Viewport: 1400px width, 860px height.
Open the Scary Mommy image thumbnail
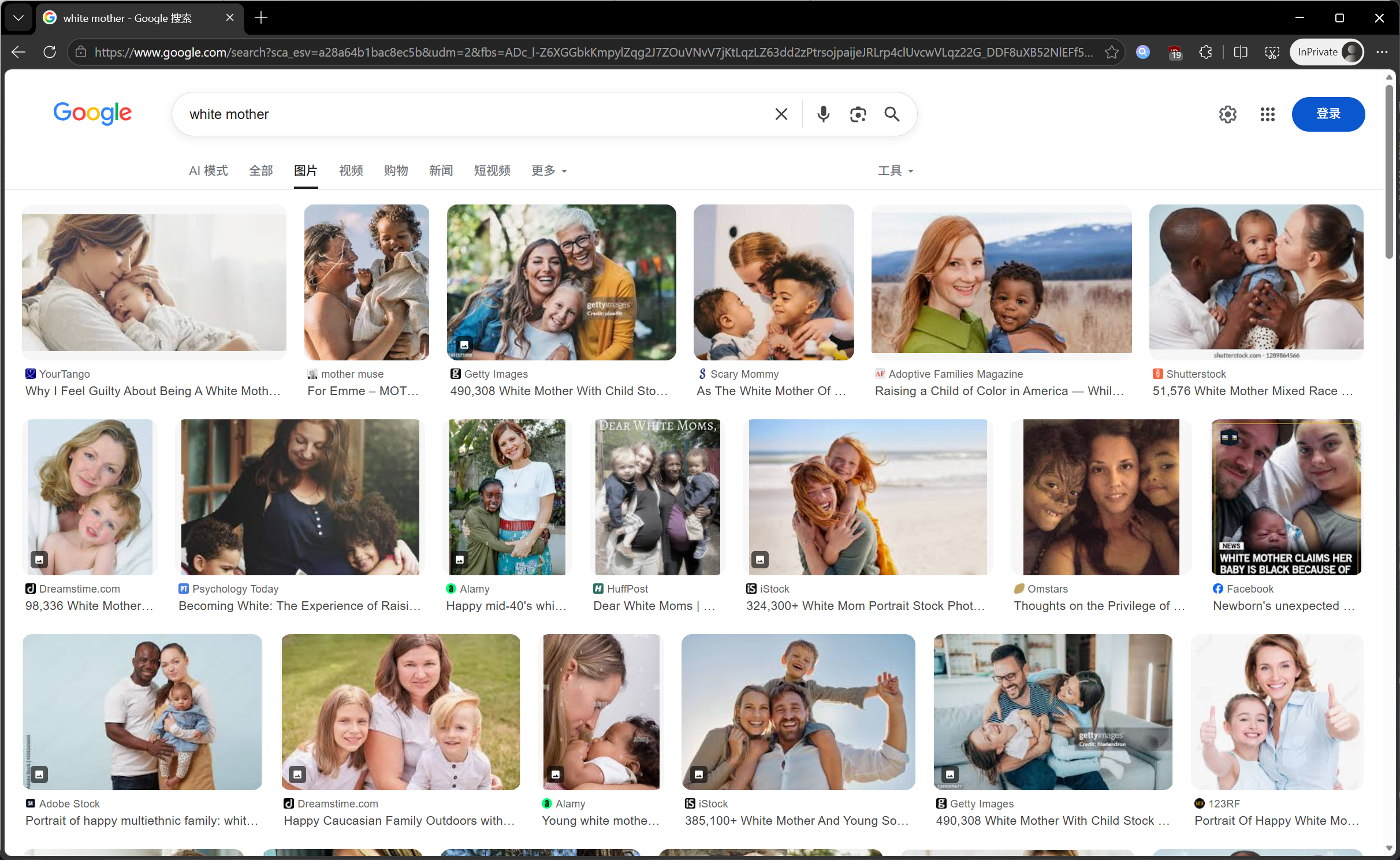click(773, 282)
